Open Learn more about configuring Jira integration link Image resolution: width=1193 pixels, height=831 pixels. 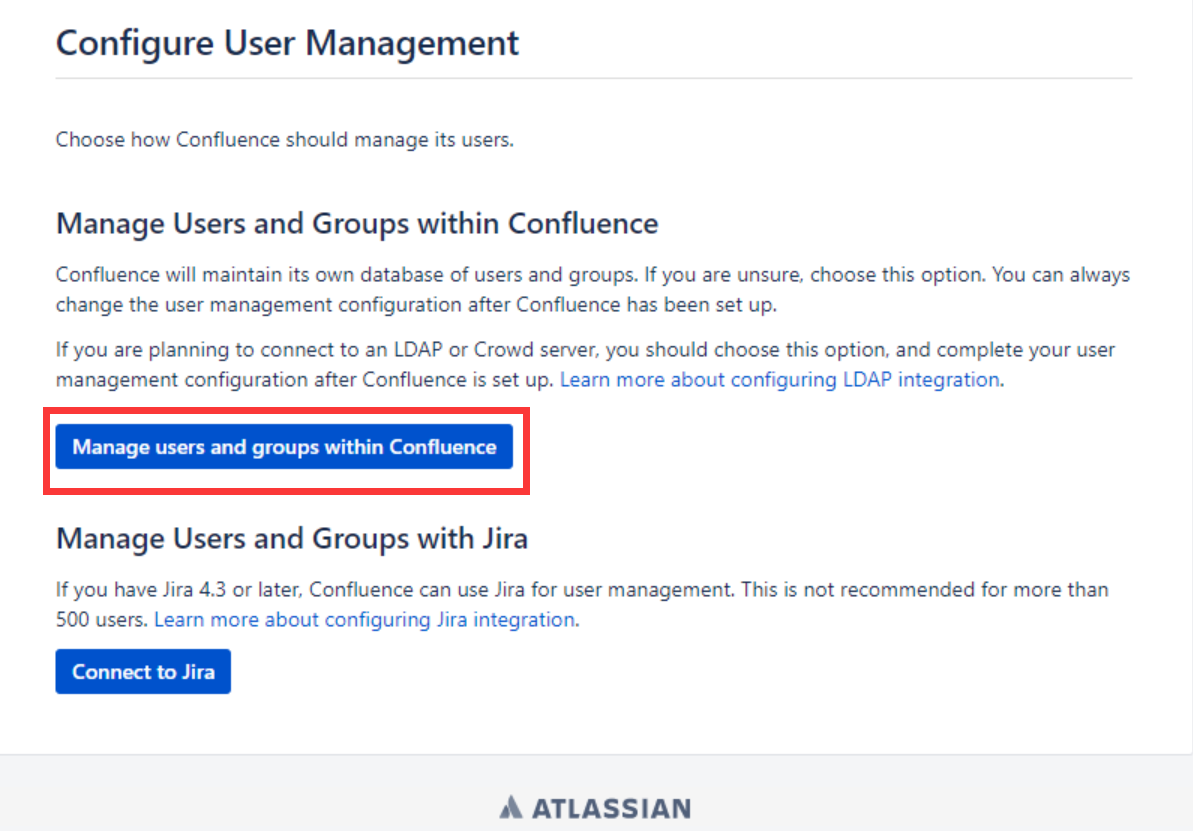click(x=364, y=619)
